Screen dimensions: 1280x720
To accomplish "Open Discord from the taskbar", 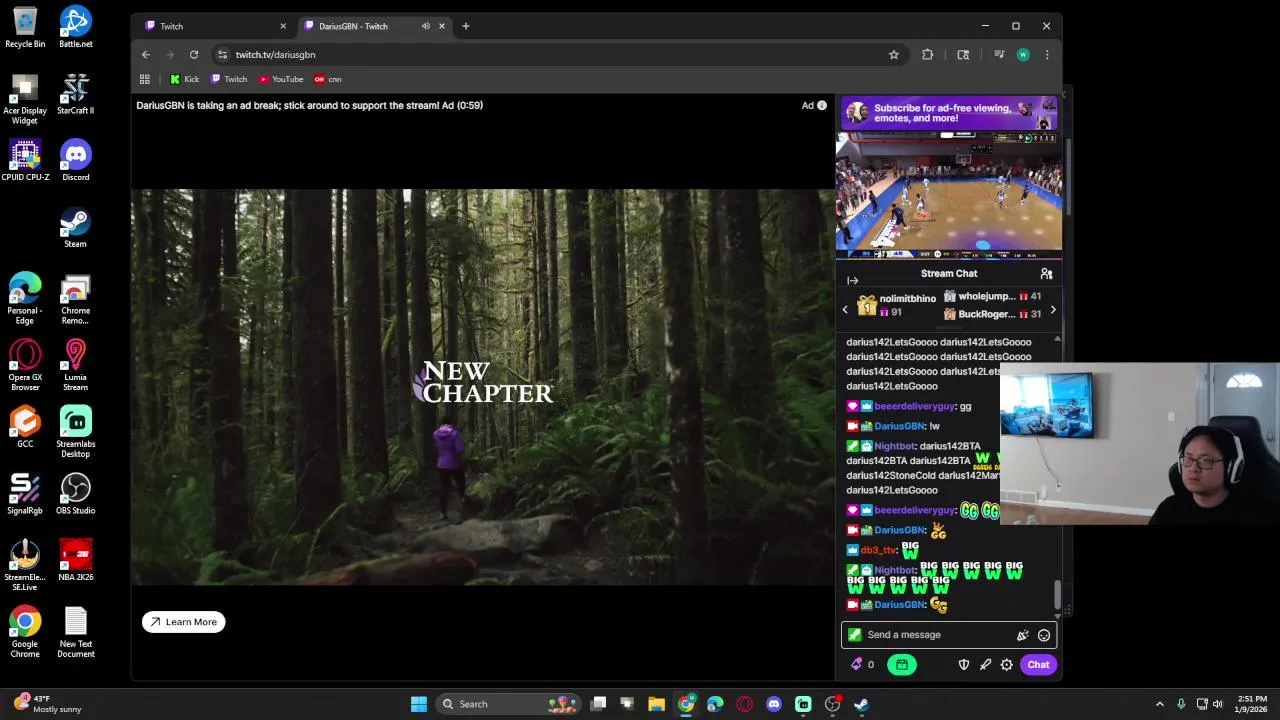I will pyautogui.click(x=774, y=704).
